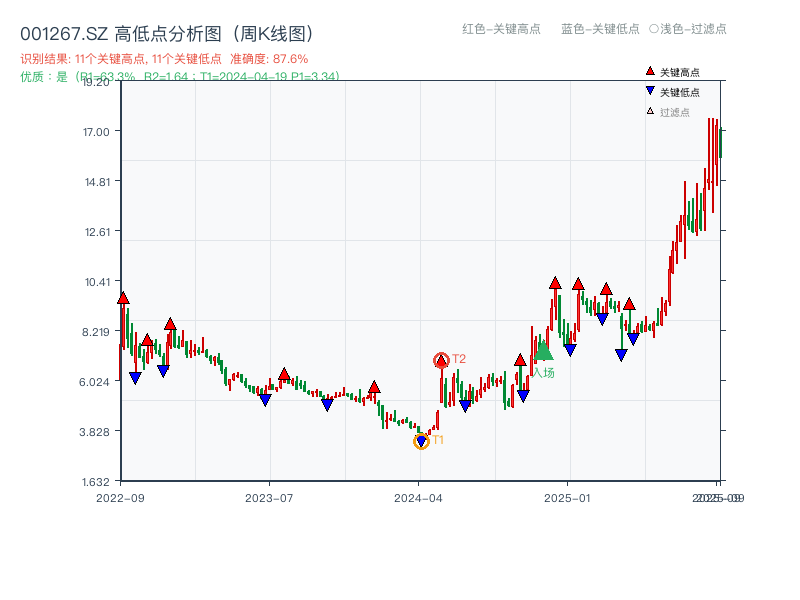
Task: Click the 12.61 y-axis label
Action: [x=97, y=232]
